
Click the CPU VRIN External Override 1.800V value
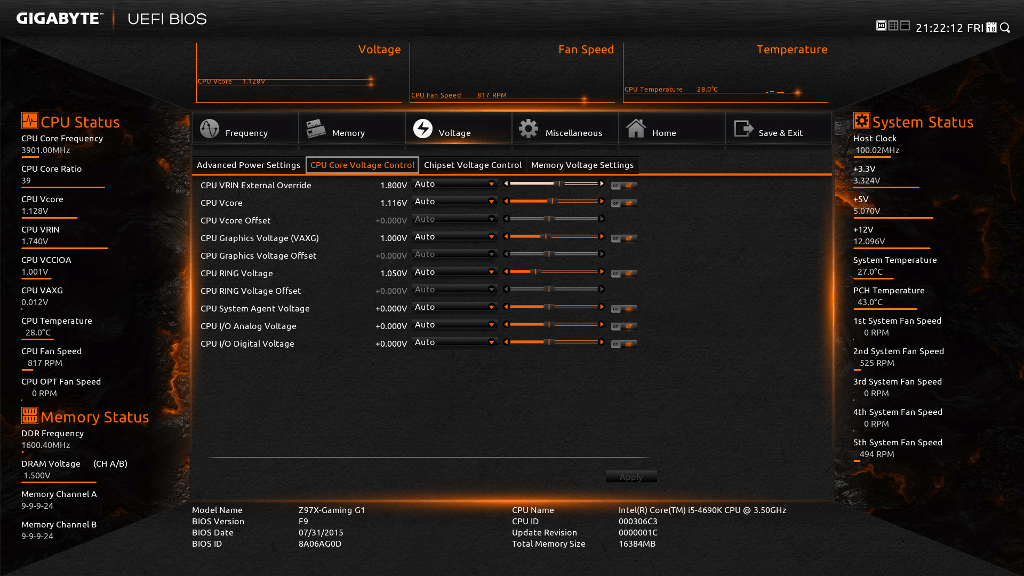(393, 185)
